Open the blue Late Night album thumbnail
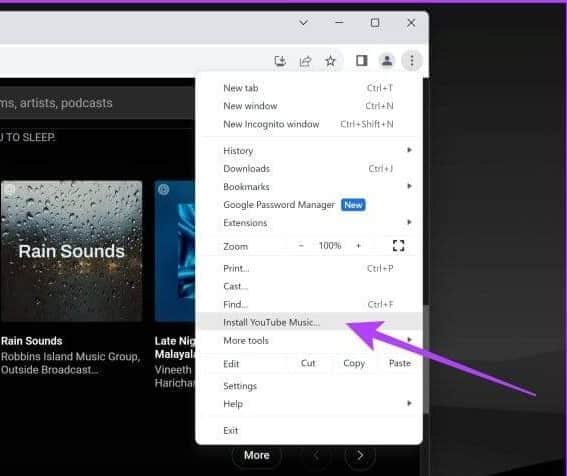This screenshot has width=567, height=476. [175, 251]
